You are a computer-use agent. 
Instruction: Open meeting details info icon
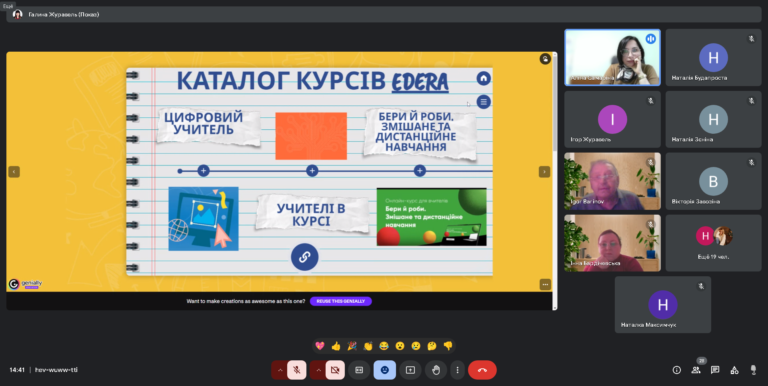tap(676, 370)
